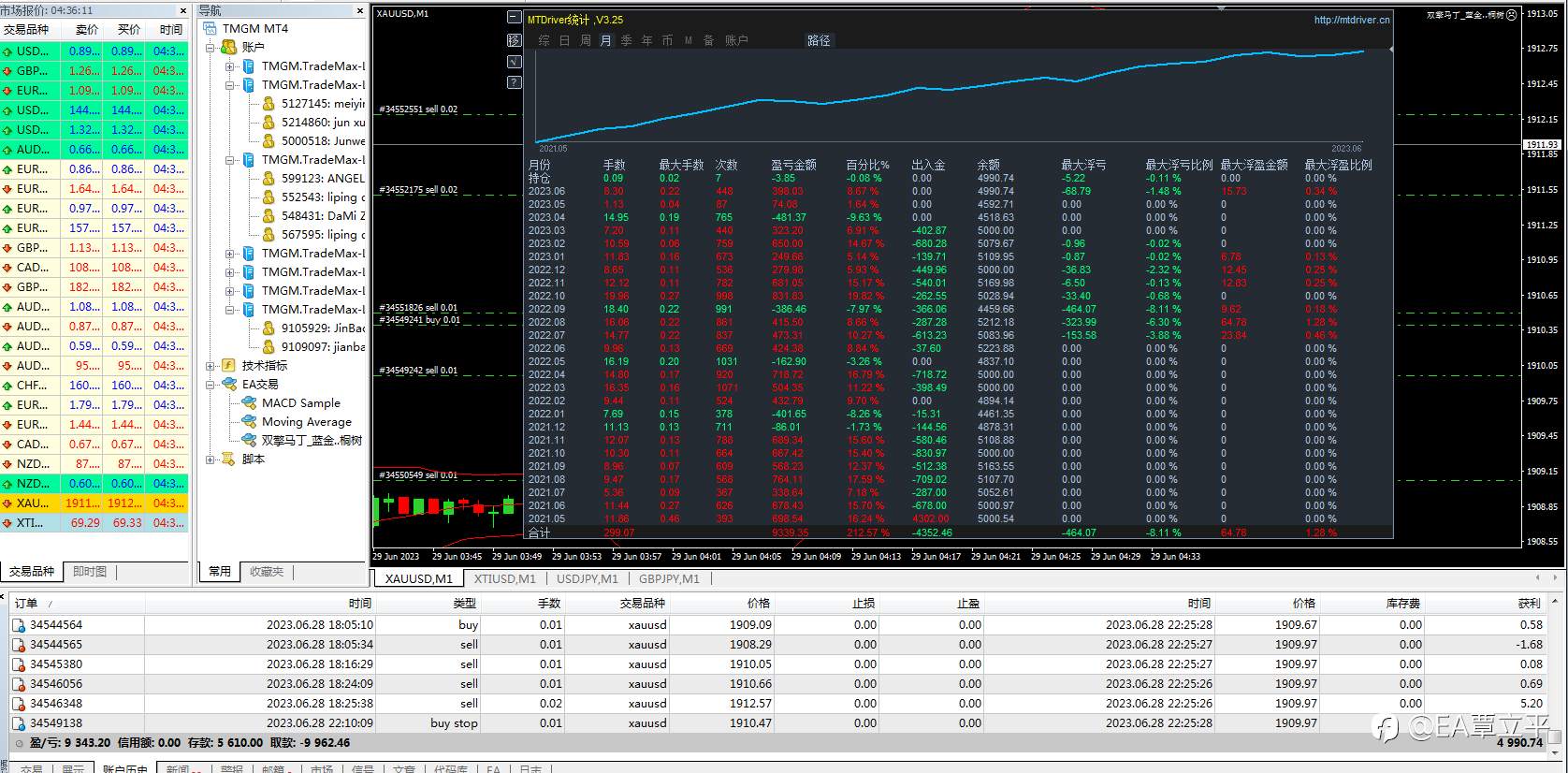Switch Navigator to 收藏夹 favorites tab

coord(267,571)
